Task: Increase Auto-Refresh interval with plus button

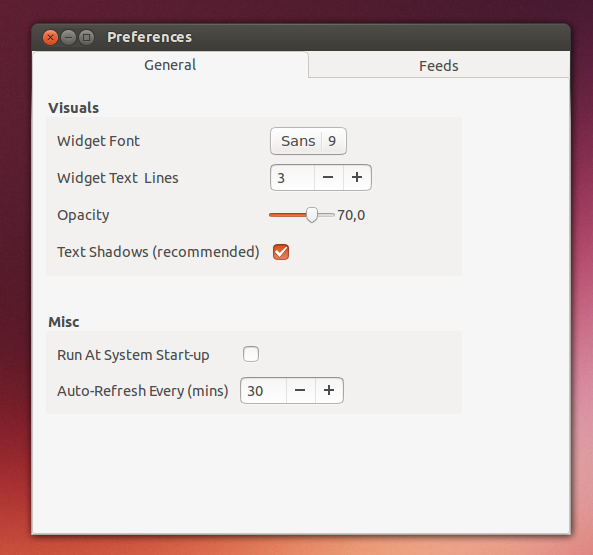Action: pos(329,391)
